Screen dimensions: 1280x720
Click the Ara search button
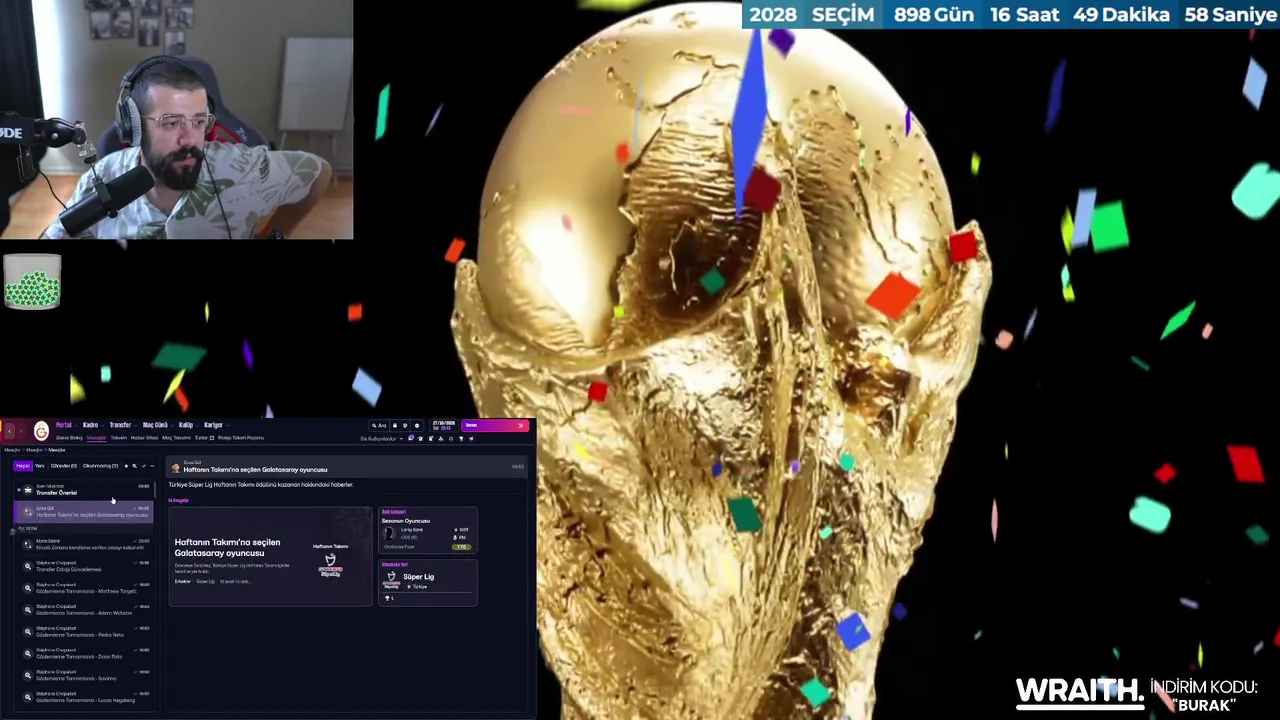pyautogui.click(x=381, y=426)
